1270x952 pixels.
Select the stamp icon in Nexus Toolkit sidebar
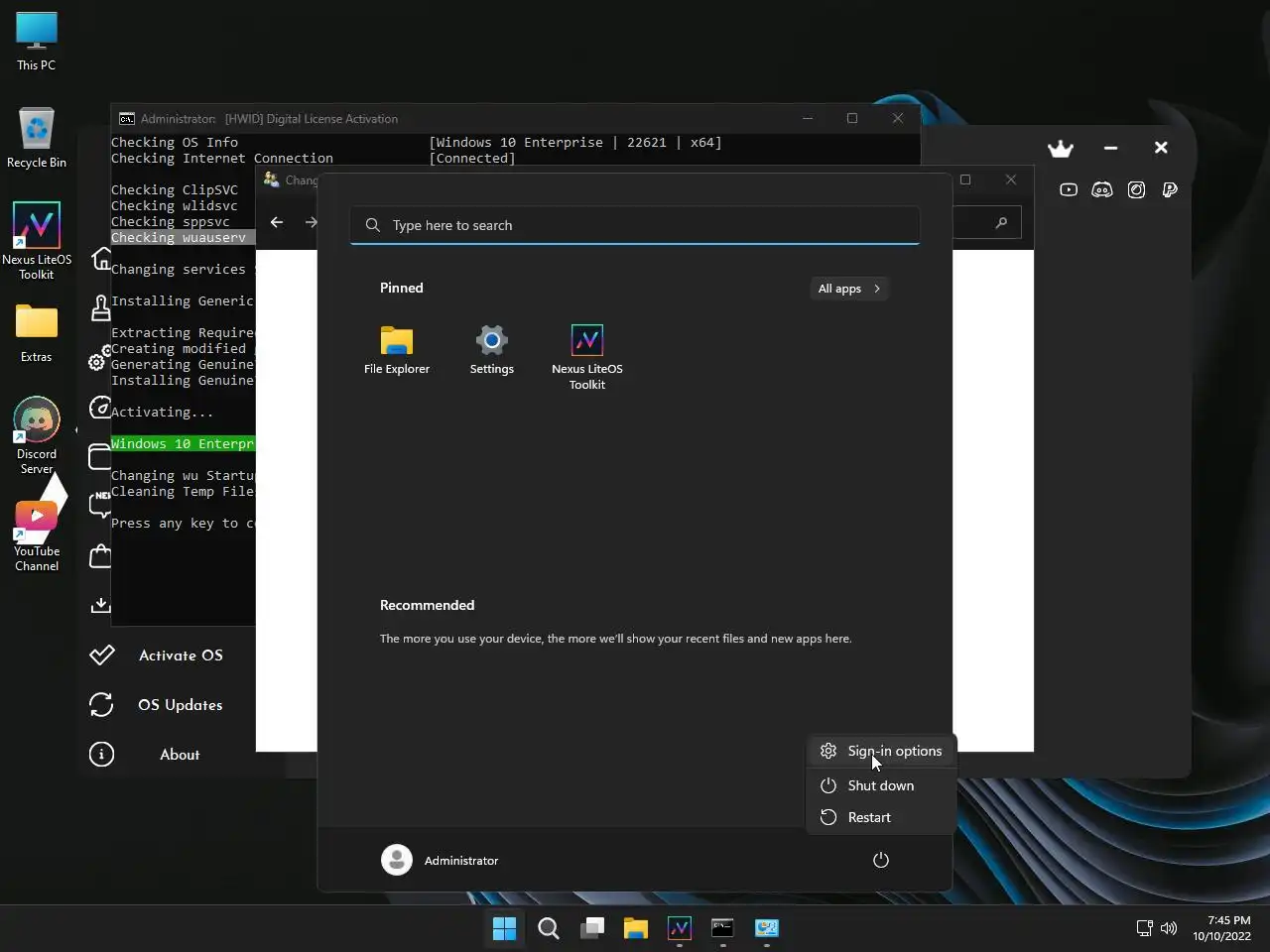coord(100,308)
